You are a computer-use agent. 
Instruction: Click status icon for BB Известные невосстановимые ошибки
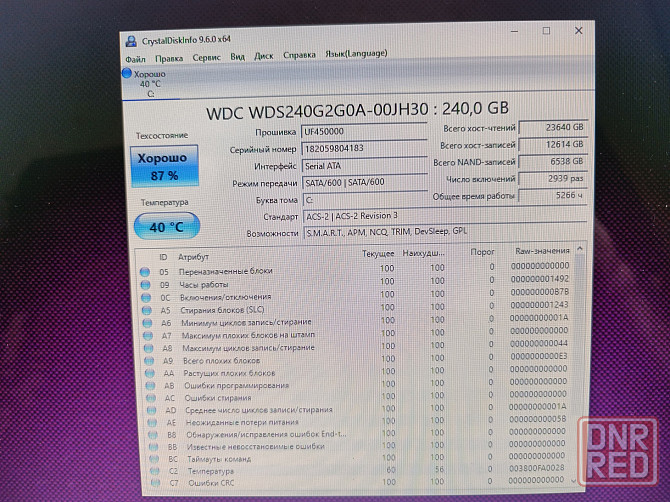153,447
